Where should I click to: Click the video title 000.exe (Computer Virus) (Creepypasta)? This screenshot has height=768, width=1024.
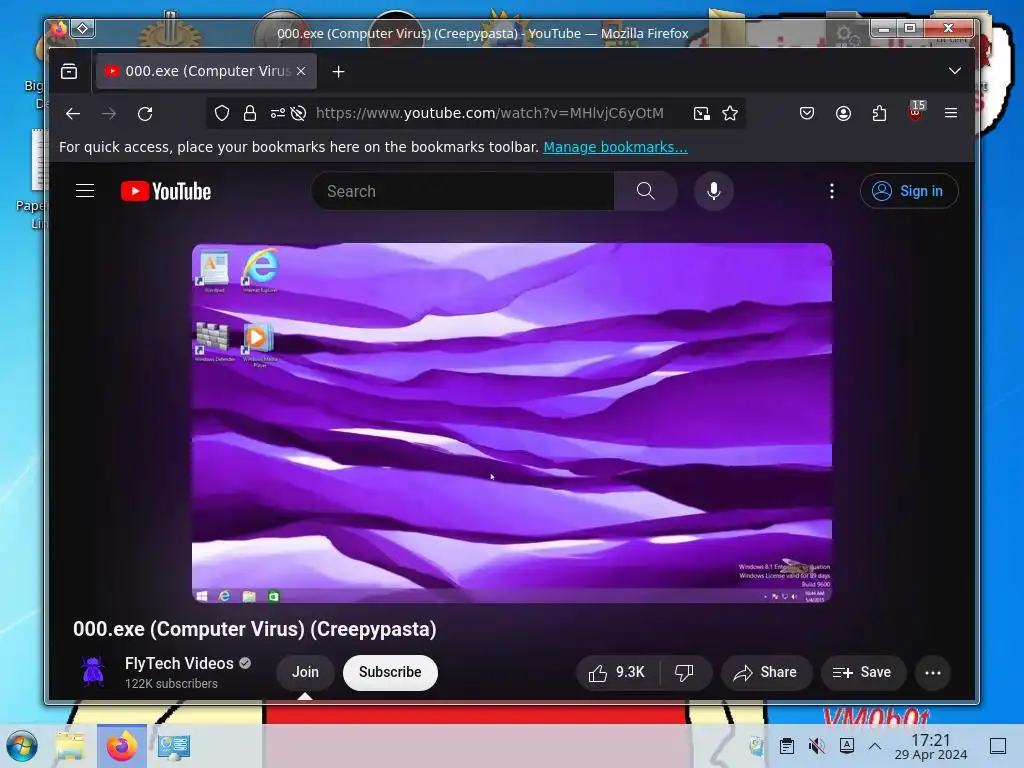[x=255, y=629]
